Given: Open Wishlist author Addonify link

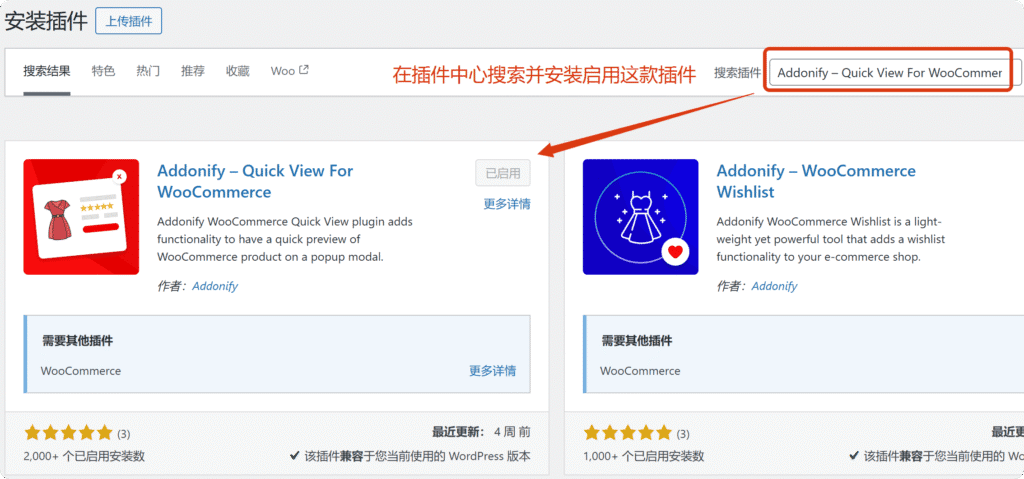Looking at the screenshot, I should [775, 286].
